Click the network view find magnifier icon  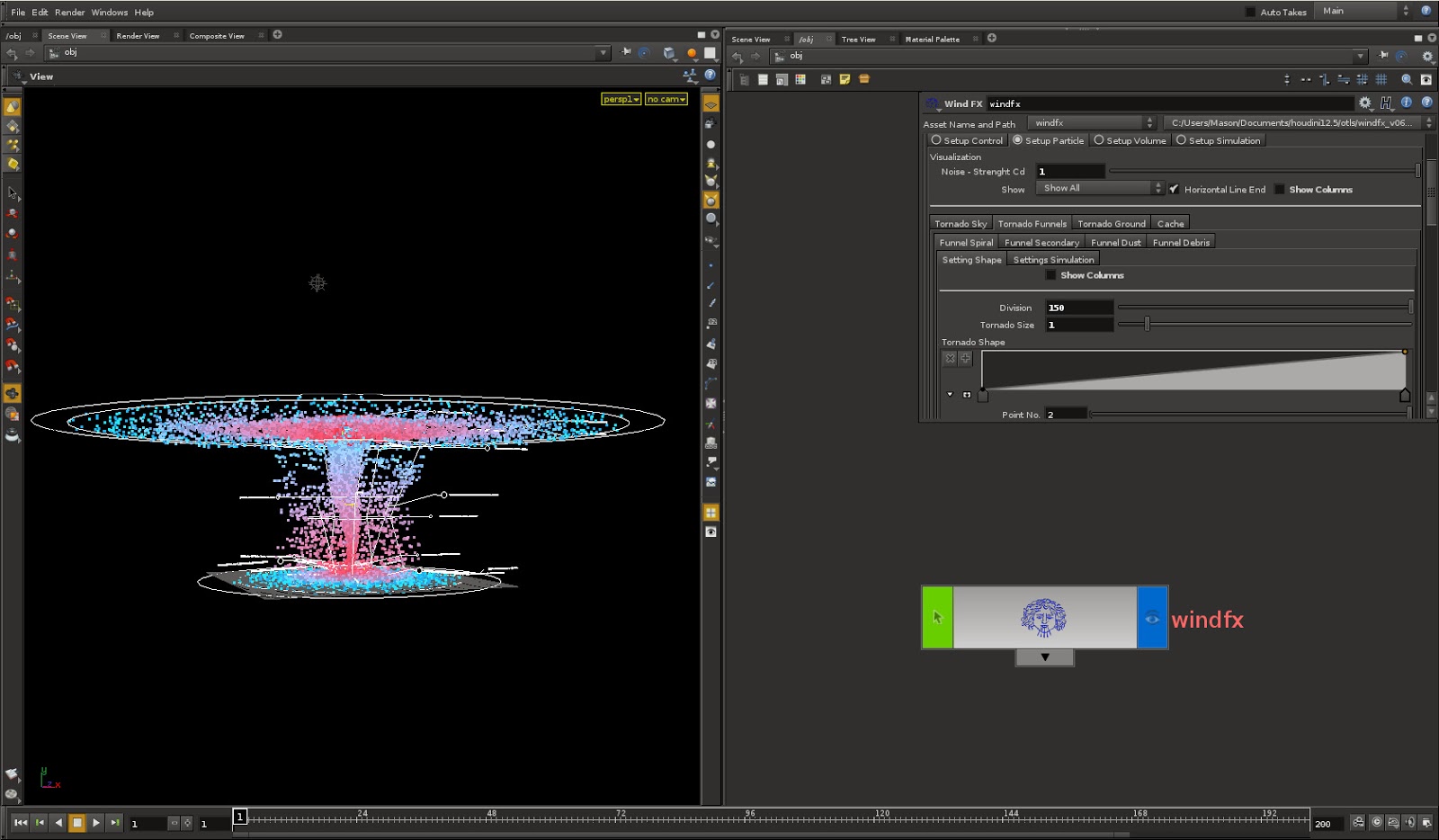click(x=1407, y=80)
